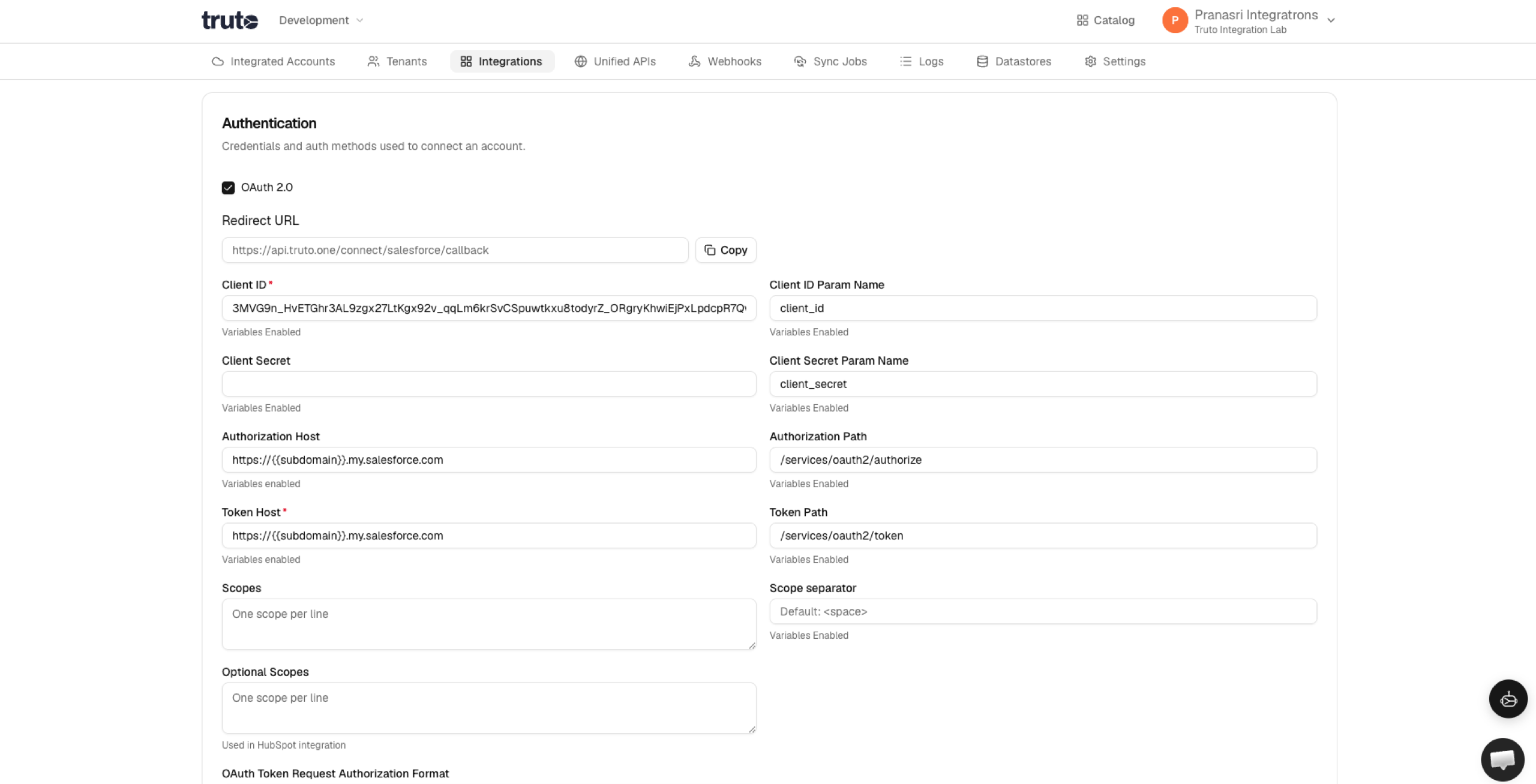1536x784 pixels.
Task: Click the Client Secret Param Name field
Action: (x=1043, y=384)
